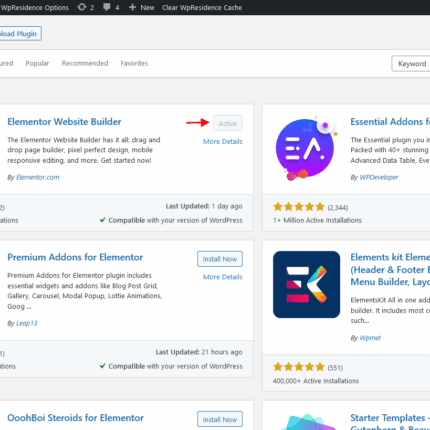The image size is (430, 430).
Task: Visit the Elementor.com author link
Action: 38,177
